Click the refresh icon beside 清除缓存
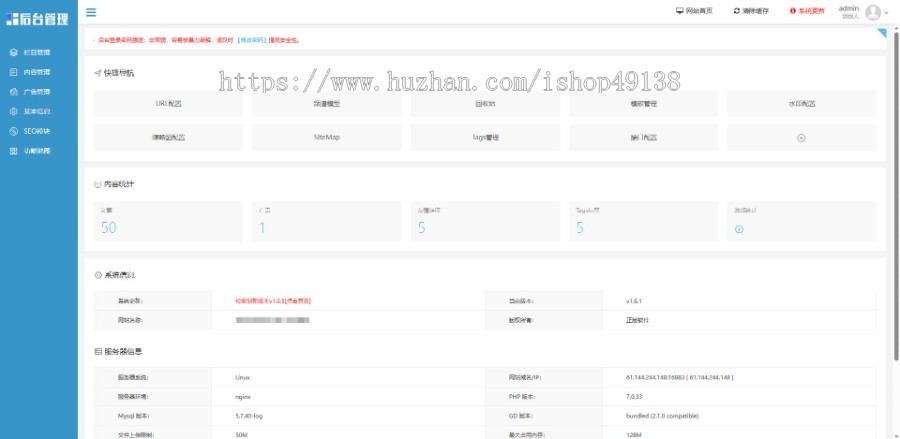900x439 pixels. click(x=736, y=11)
